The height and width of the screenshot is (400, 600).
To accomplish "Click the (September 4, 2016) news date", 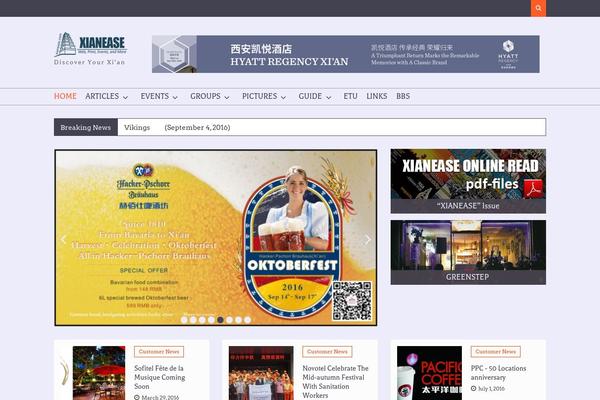I will tap(197, 127).
